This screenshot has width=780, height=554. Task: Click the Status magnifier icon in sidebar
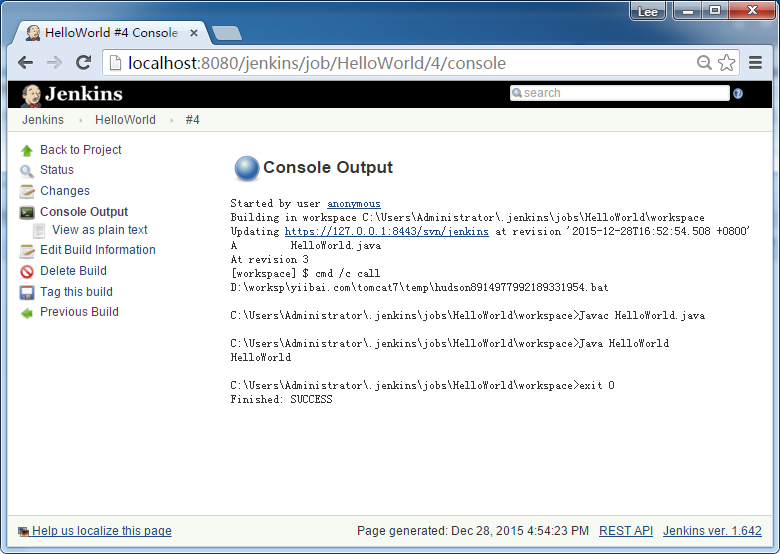pos(27,171)
